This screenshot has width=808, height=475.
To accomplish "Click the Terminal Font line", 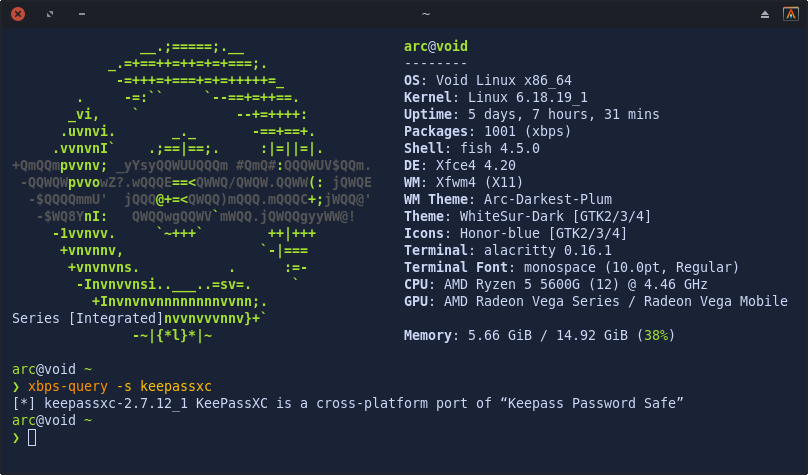I will 571,267.
